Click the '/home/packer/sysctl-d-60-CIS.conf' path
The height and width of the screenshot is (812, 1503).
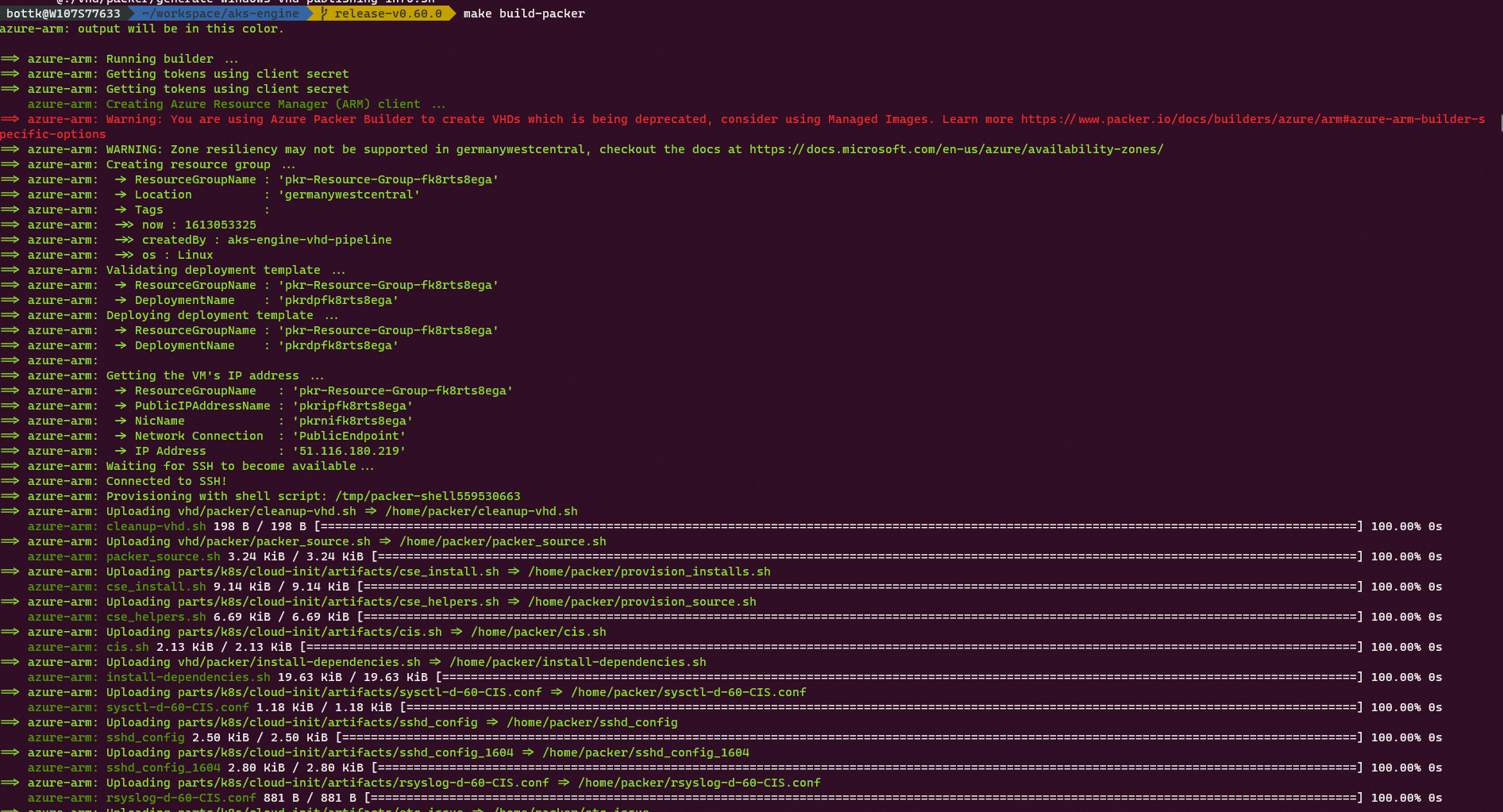pyautogui.click(x=688, y=692)
